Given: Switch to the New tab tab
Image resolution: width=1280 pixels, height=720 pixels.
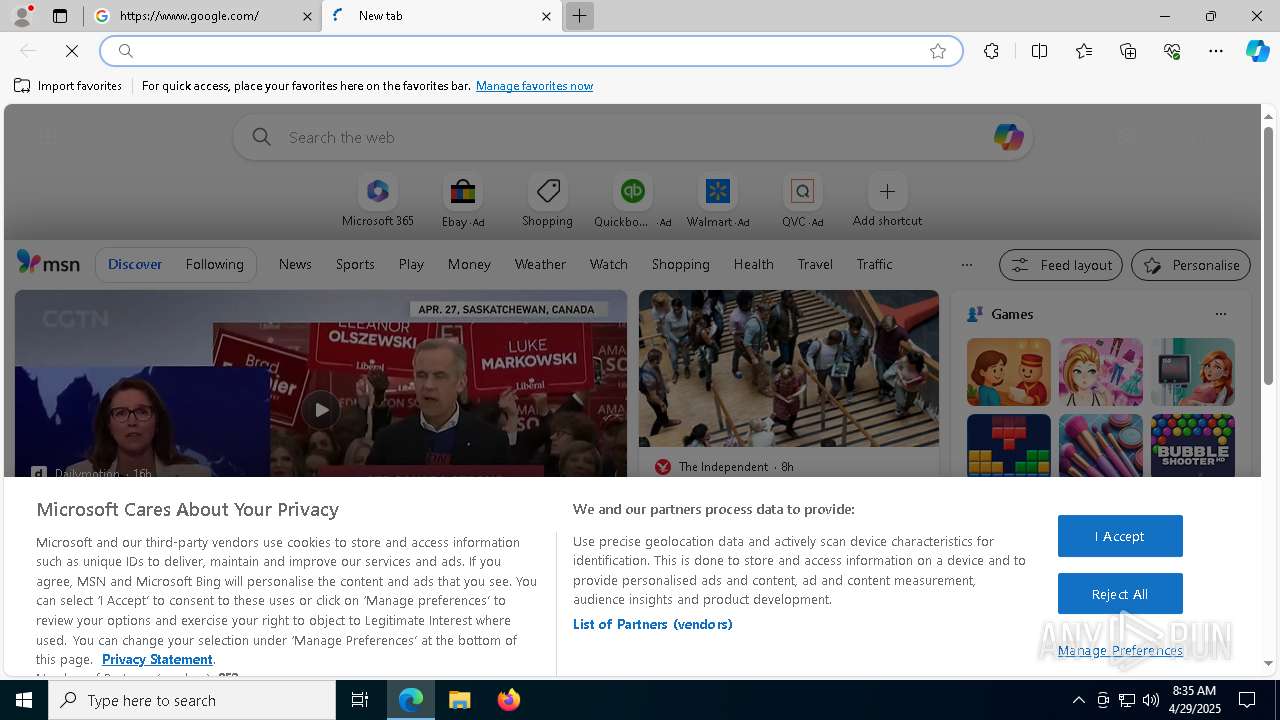Looking at the screenshot, I should pos(441,16).
